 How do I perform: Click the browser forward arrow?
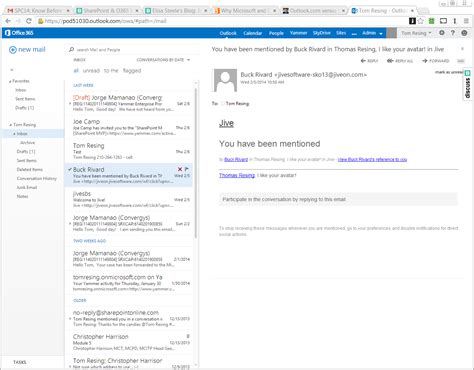click(18, 21)
